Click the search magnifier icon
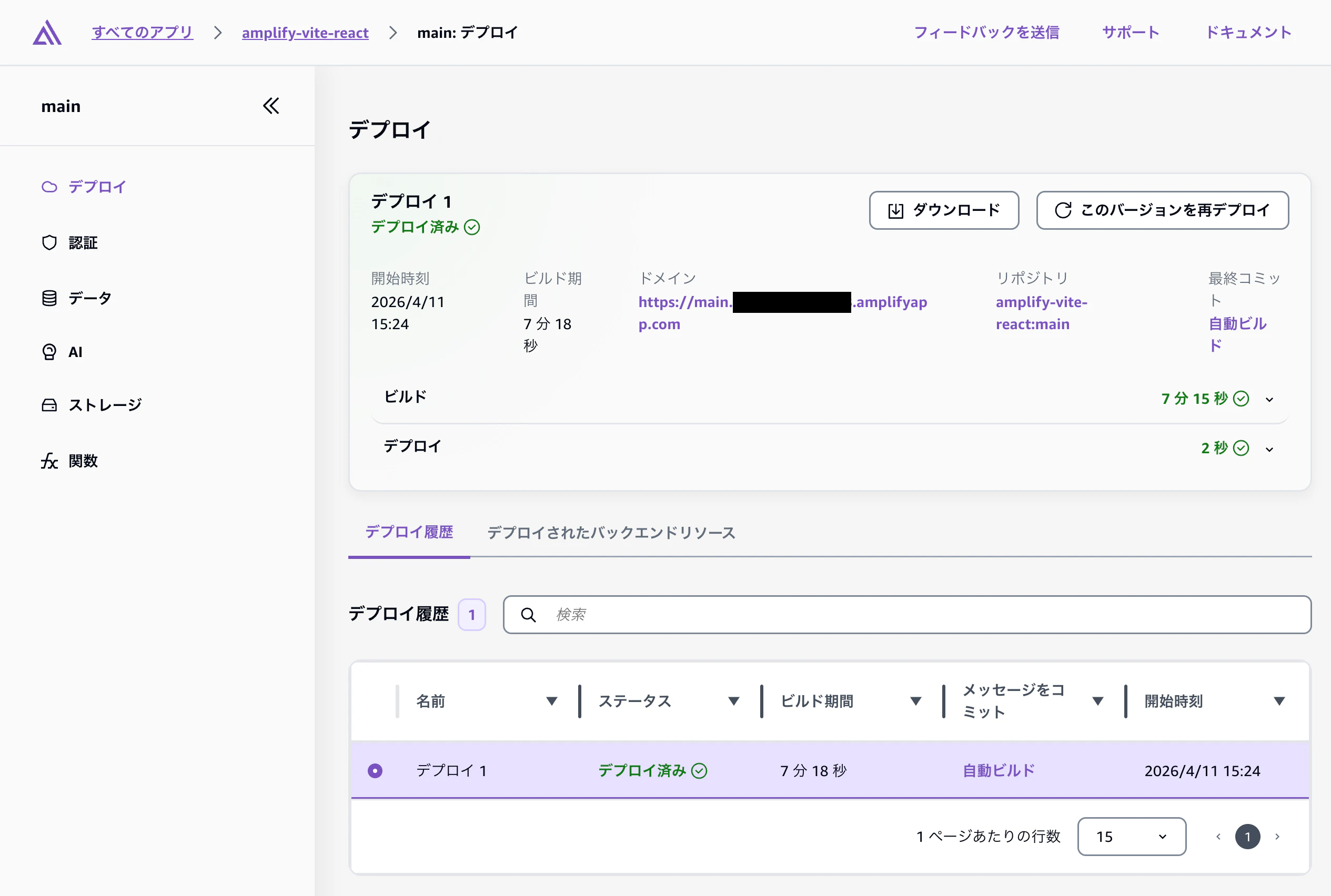Viewport: 1331px width, 896px height. [528, 615]
